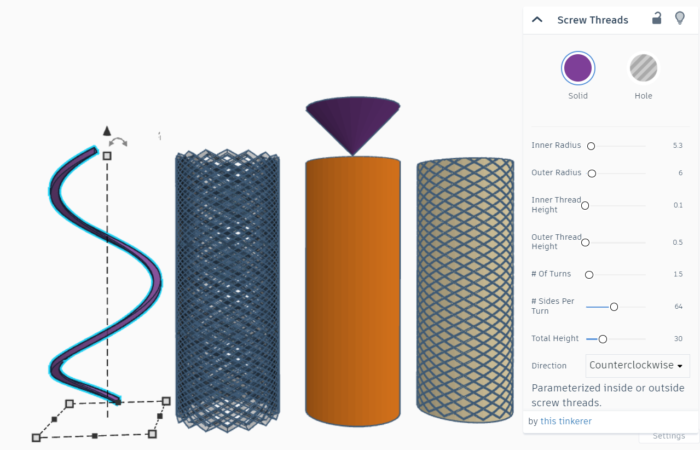Click the 'Outer Radius' label text
This screenshot has height=450, width=700.
tap(556, 172)
